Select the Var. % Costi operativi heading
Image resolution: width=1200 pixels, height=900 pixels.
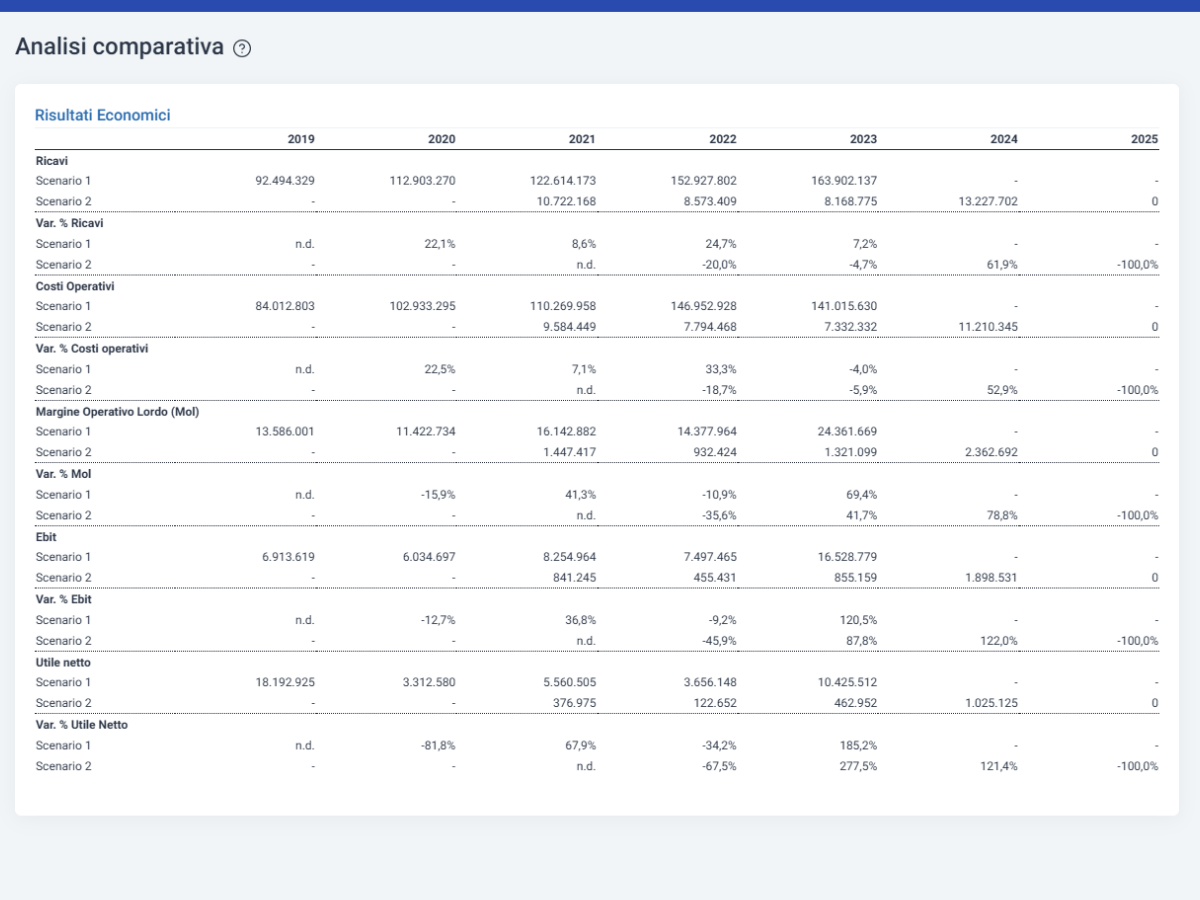[x=92, y=348]
